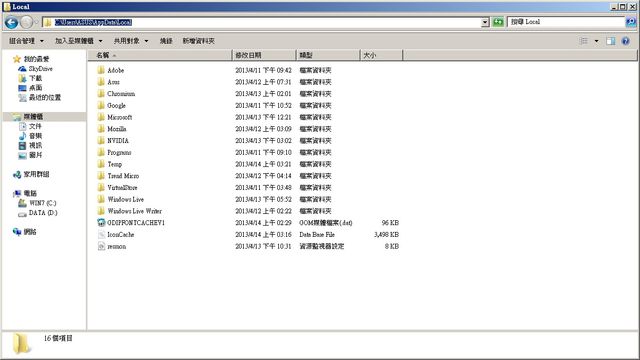Select the IconCache file icon
This screenshot has height=360, width=640.
point(101,234)
